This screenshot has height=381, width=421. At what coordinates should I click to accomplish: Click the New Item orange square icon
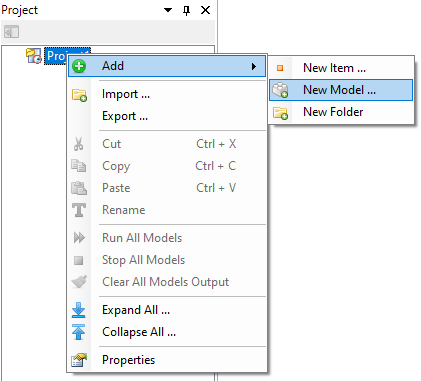(x=280, y=68)
